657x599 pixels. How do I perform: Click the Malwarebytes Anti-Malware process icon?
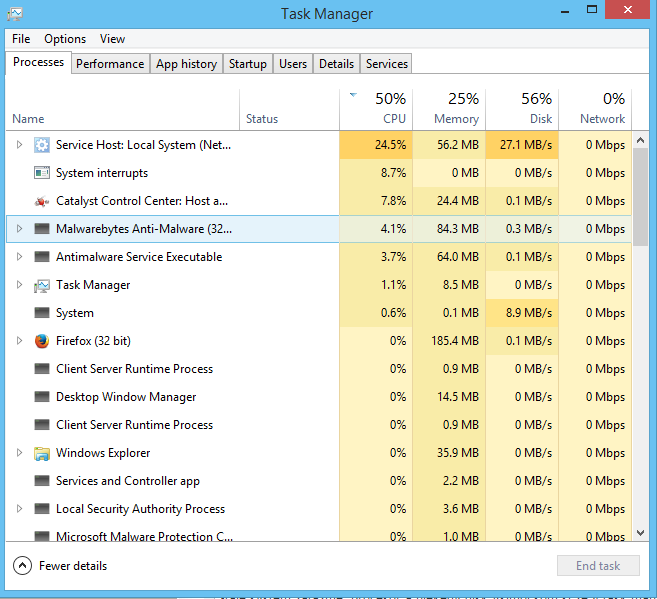[x=41, y=229]
